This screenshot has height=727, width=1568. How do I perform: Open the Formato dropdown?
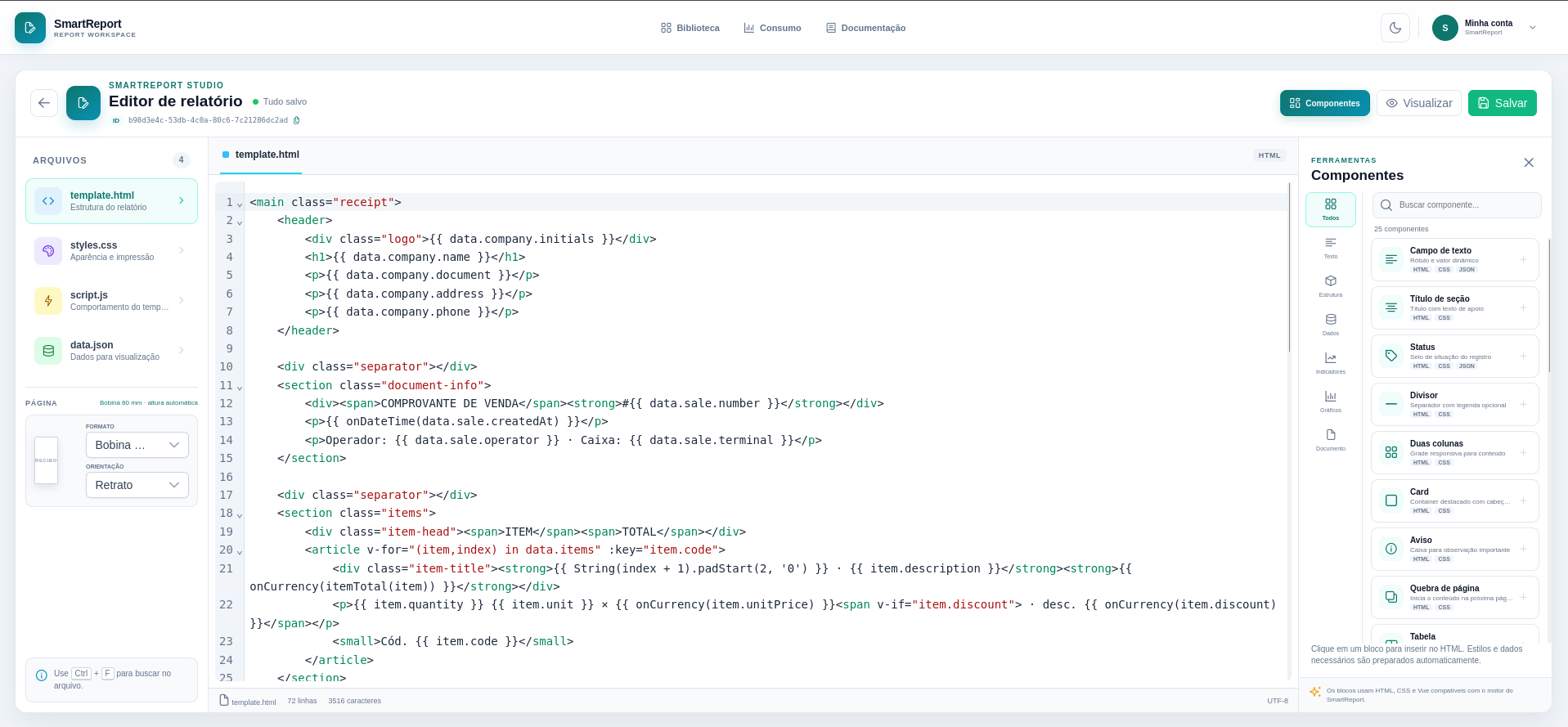(137, 445)
